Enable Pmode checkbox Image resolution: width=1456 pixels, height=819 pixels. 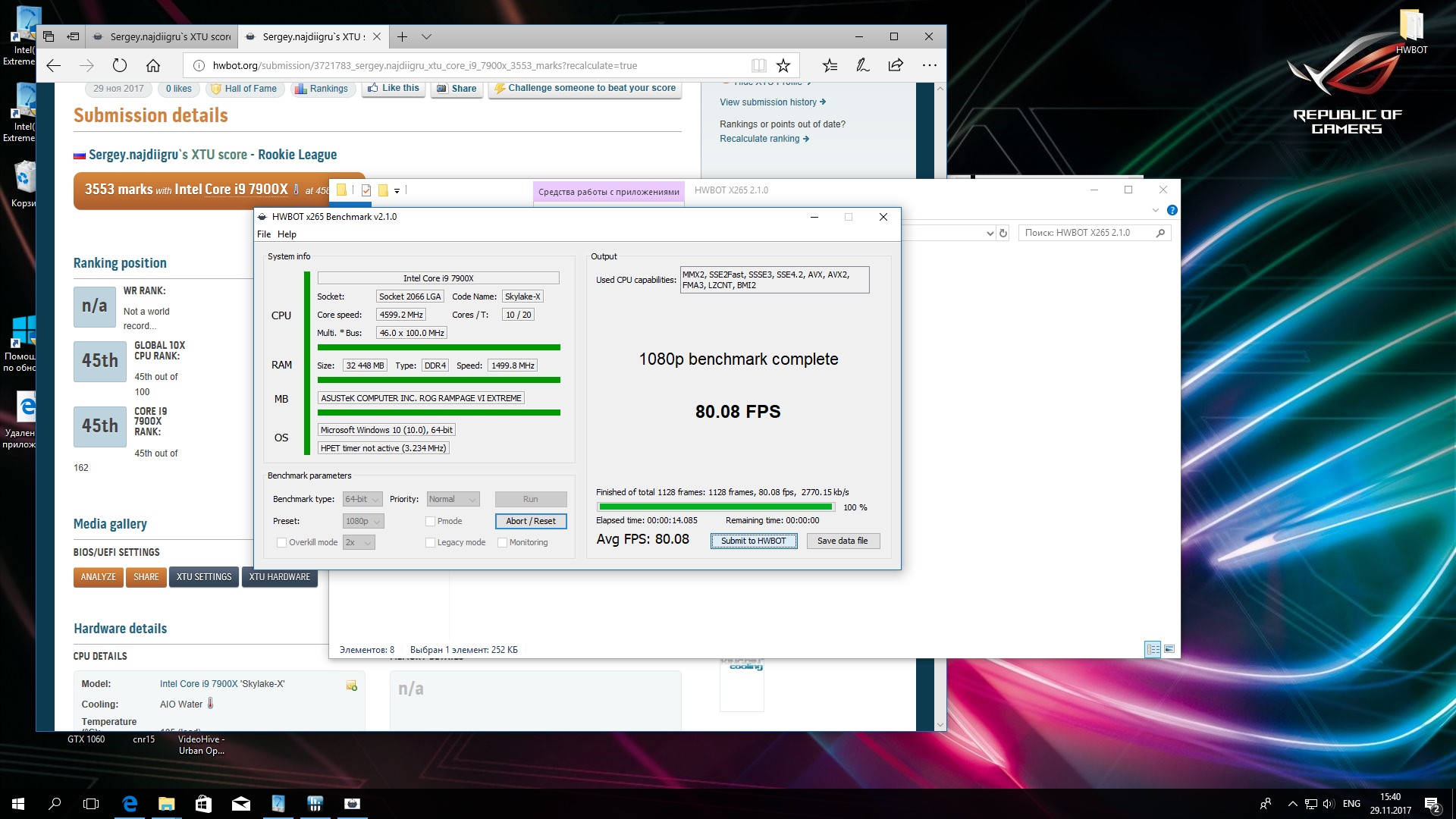tap(430, 521)
